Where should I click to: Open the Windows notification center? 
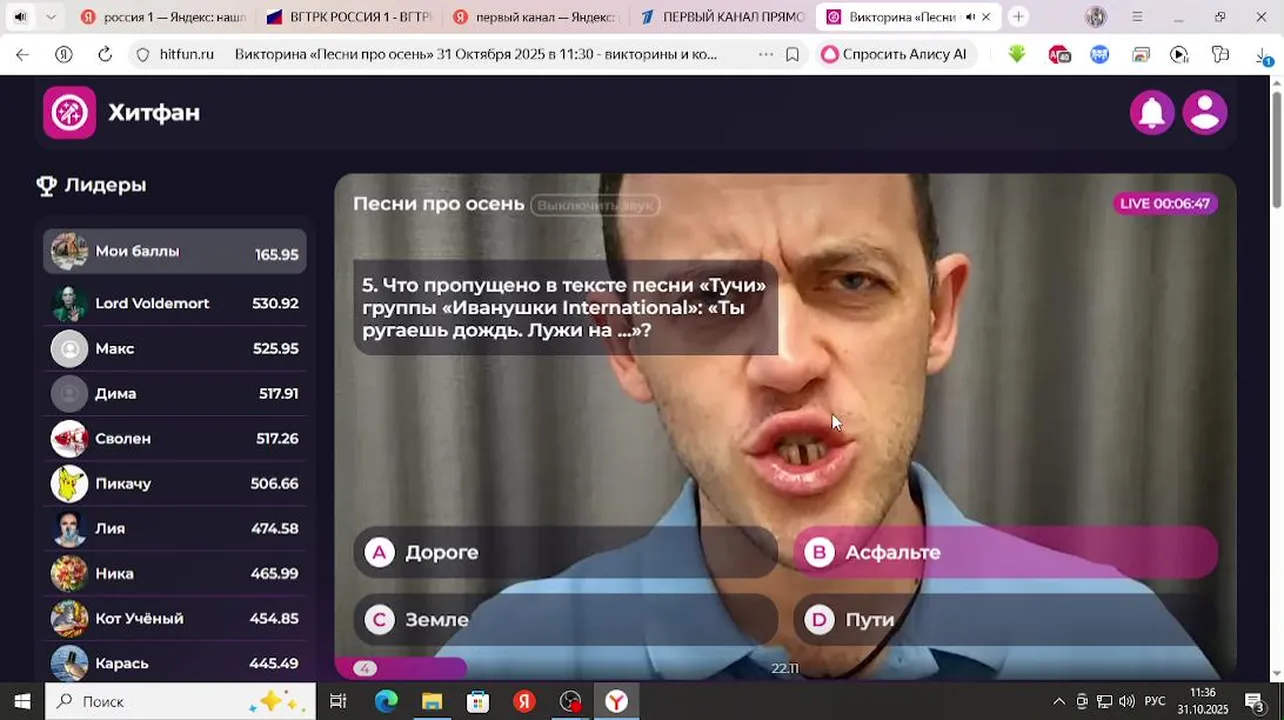[x=1256, y=702]
